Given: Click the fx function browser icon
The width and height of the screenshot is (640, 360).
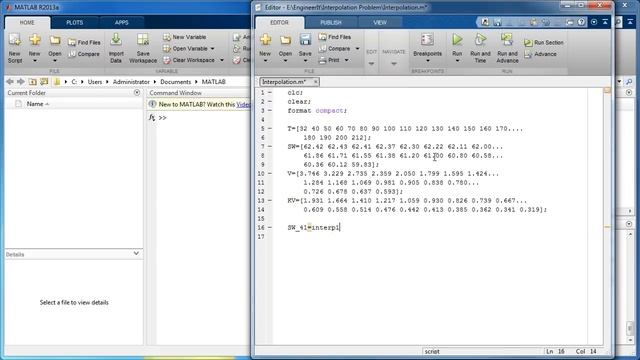Looking at the screenshot, I should (152, 118).
